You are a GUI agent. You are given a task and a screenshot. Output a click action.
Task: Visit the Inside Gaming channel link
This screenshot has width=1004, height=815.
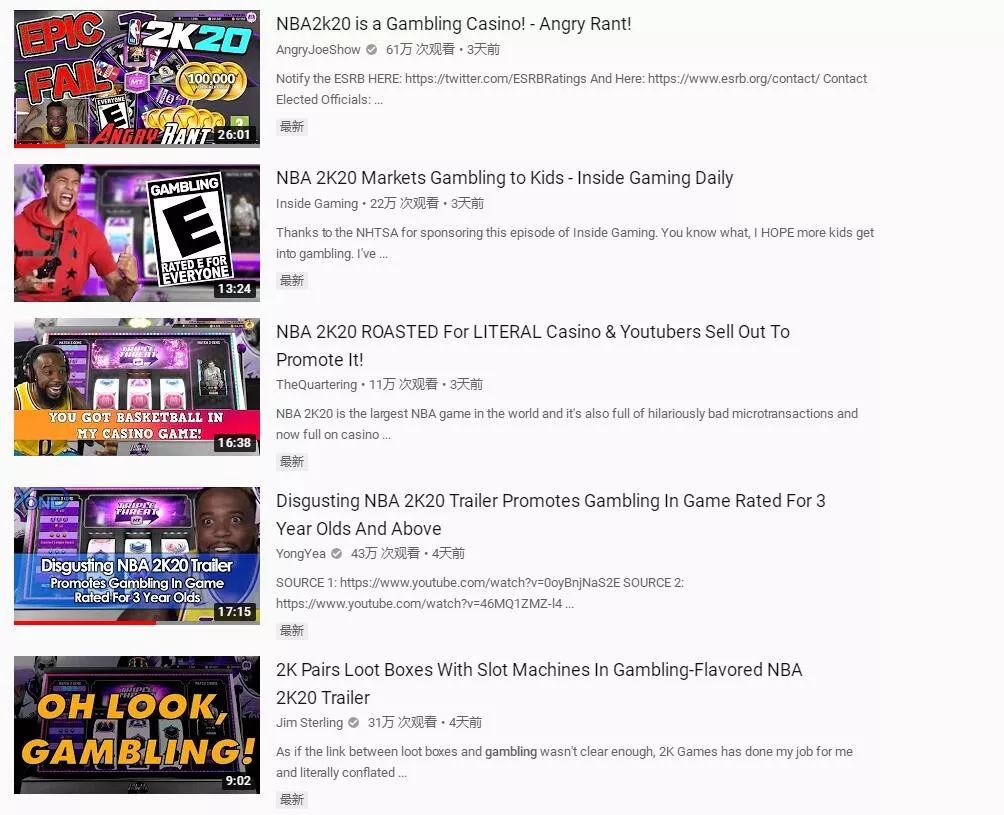317,204
